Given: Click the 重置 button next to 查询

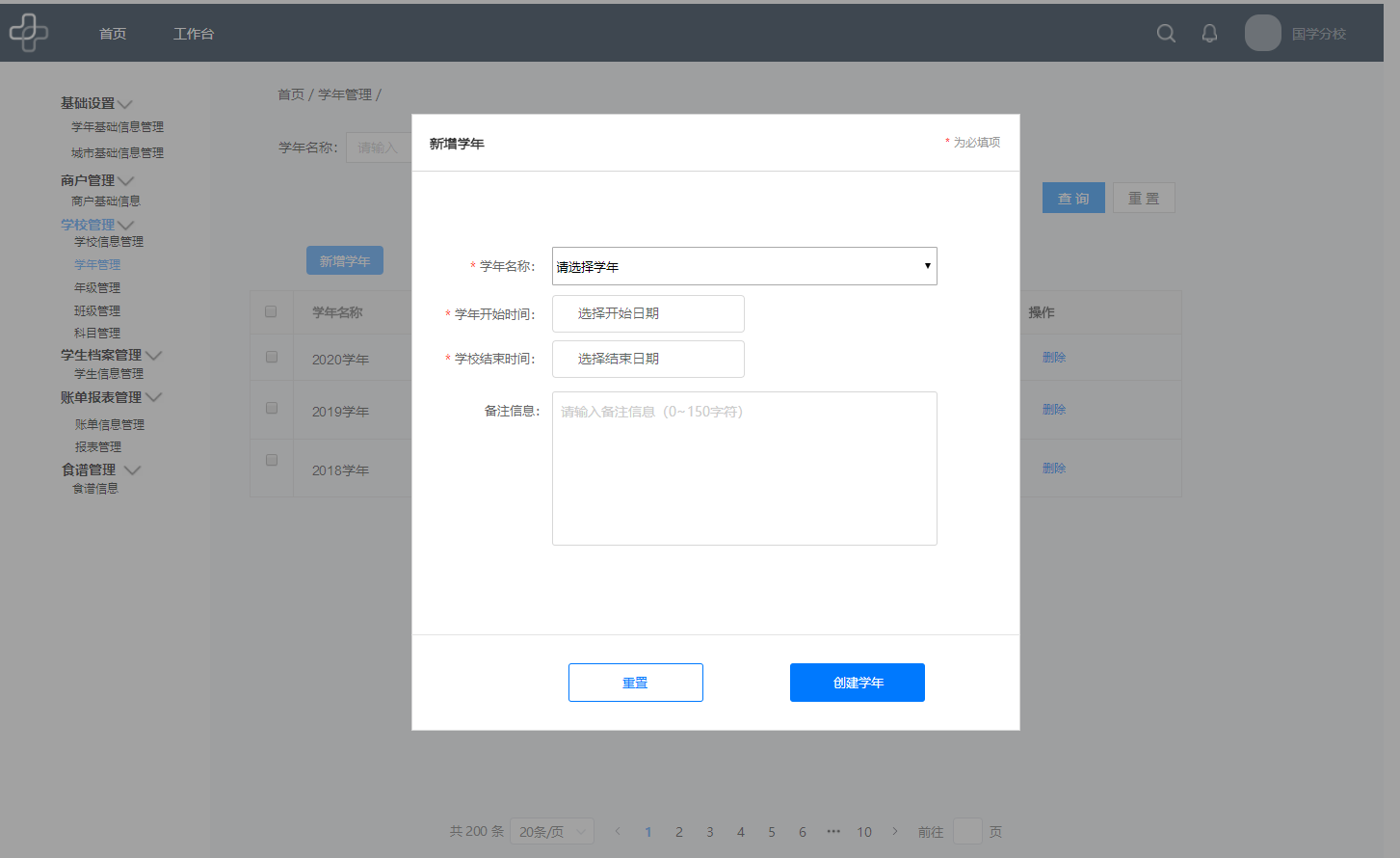Looking at the screenshot, I should coord(1144,198).
